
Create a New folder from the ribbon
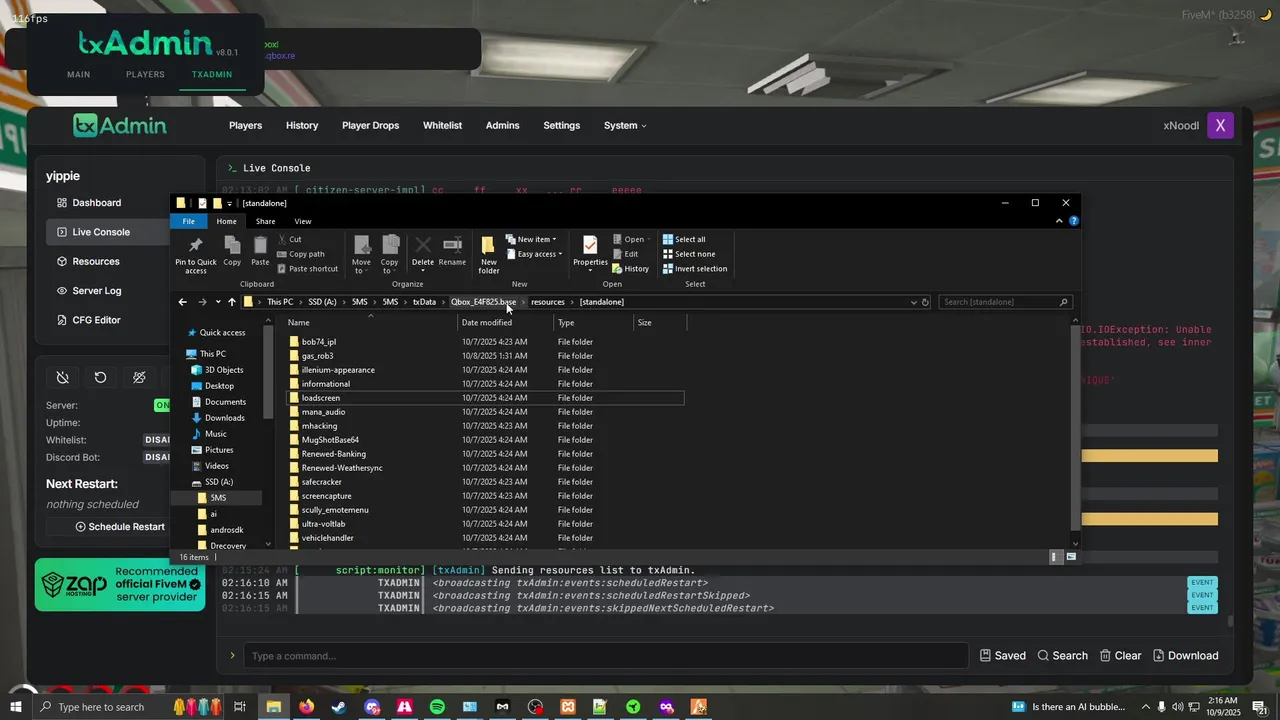(488, 255)
